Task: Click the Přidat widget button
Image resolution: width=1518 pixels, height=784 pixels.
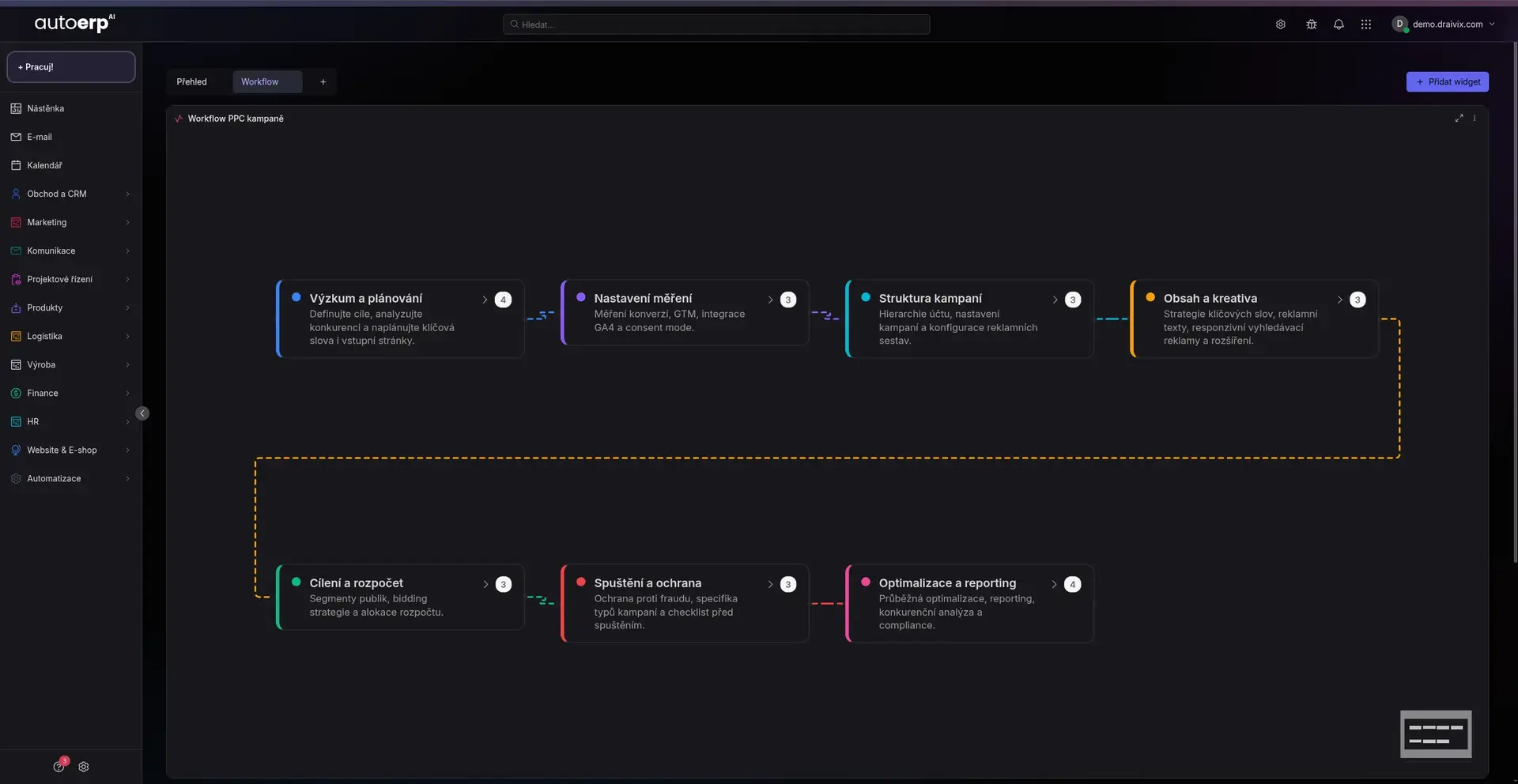Action: pos(1447,82)
